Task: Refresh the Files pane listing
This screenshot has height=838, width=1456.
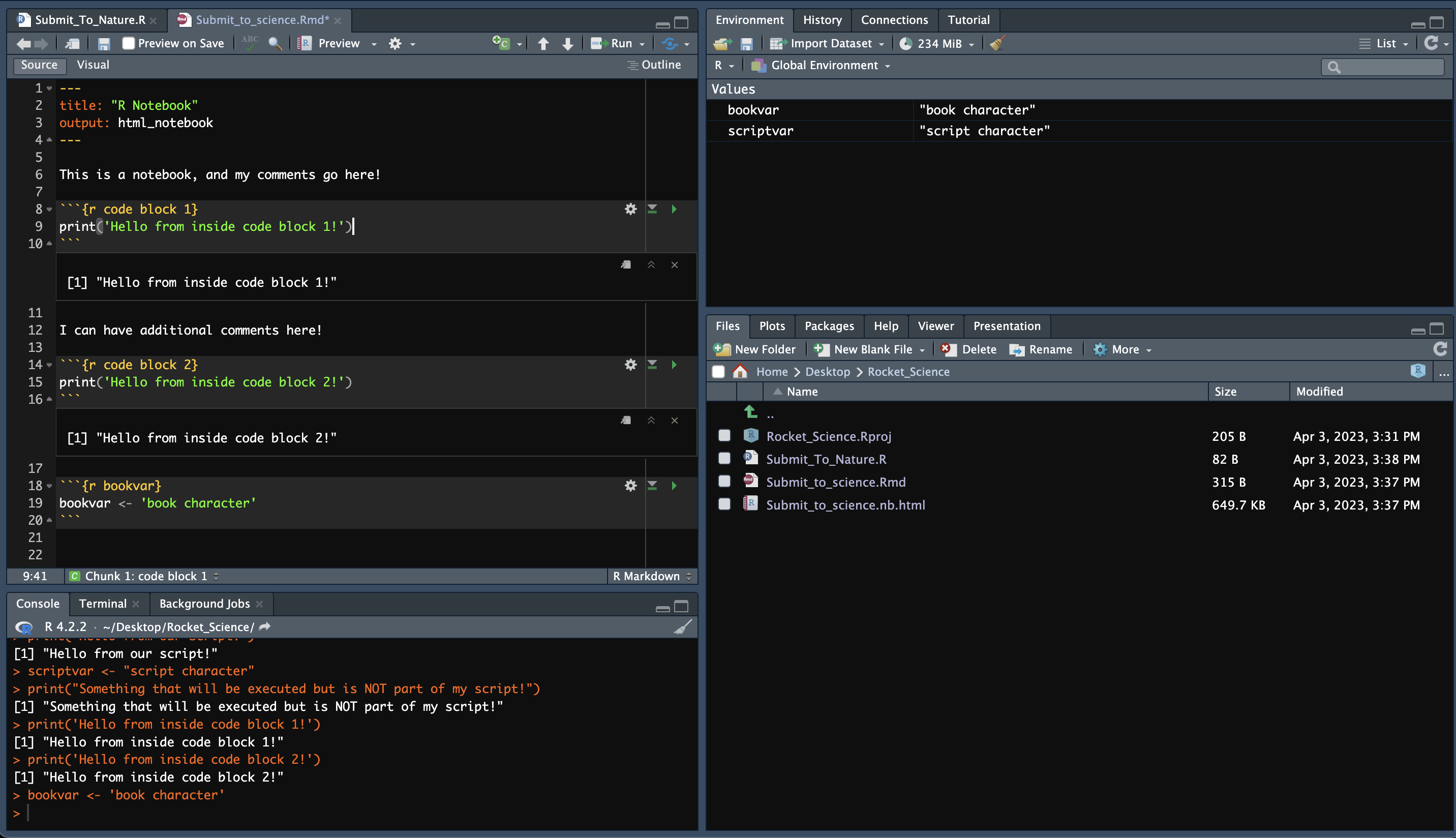Action: [1440, 349]
